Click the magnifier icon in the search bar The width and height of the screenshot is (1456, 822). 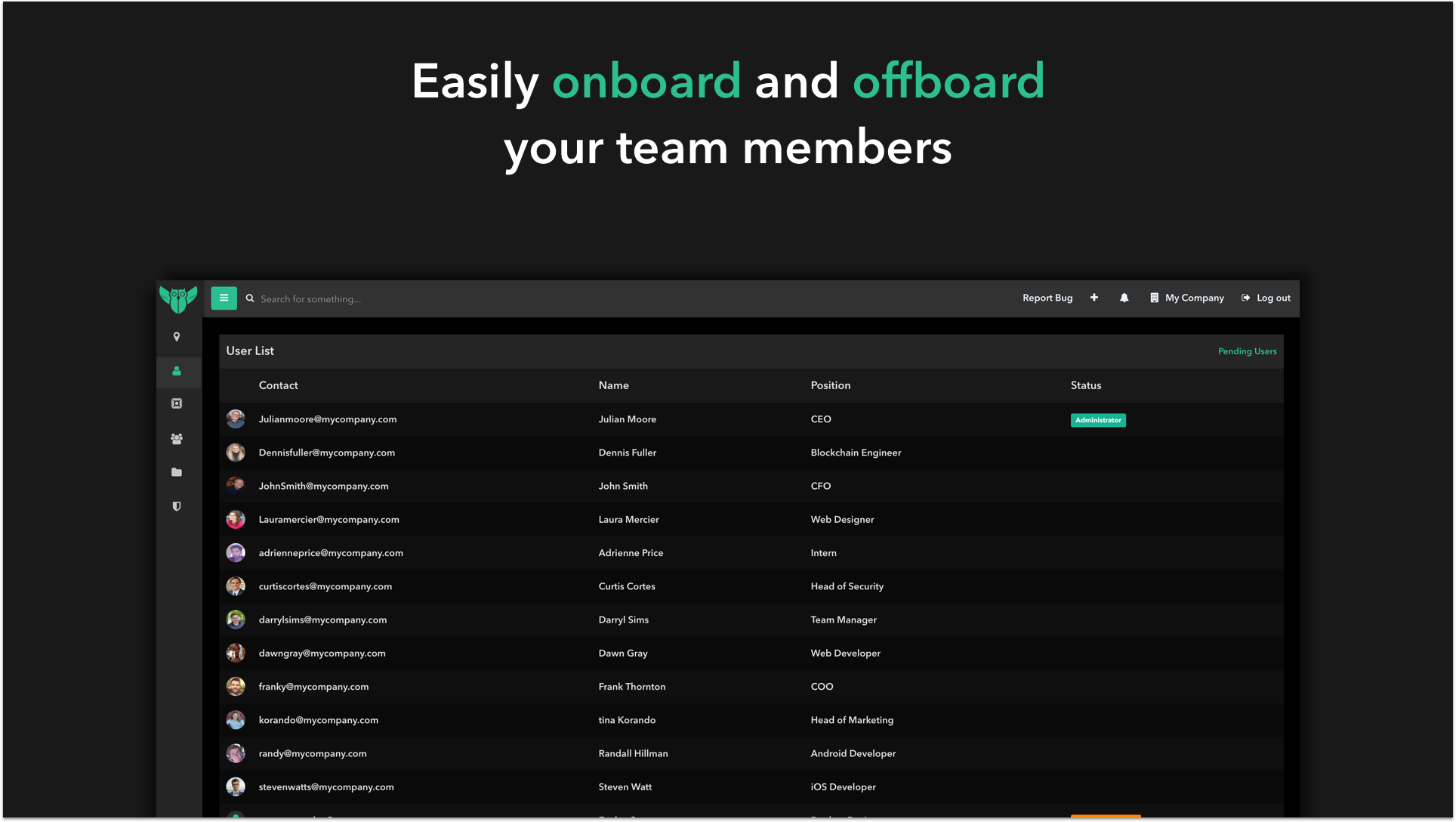pyautogui.click(x=250, y=298)
